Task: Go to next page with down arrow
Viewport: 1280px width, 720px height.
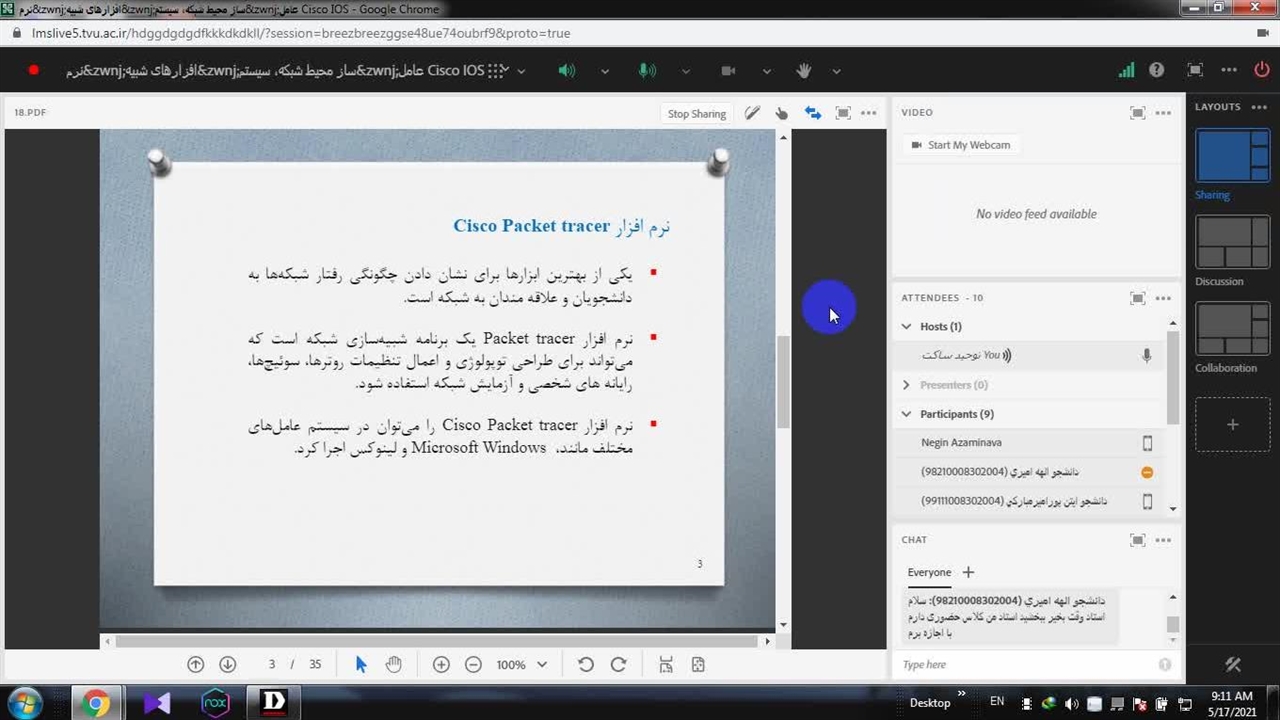Action: (228, 664)
